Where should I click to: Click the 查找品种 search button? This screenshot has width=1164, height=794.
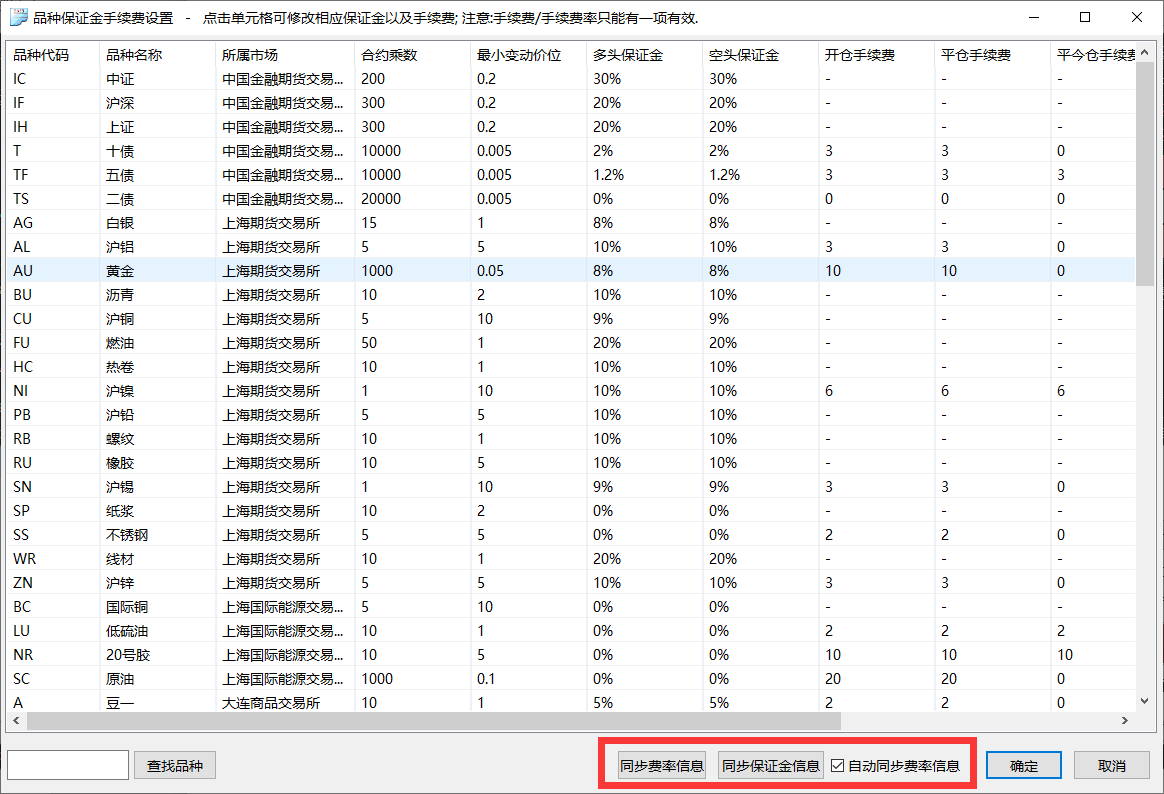coord(174,766)
